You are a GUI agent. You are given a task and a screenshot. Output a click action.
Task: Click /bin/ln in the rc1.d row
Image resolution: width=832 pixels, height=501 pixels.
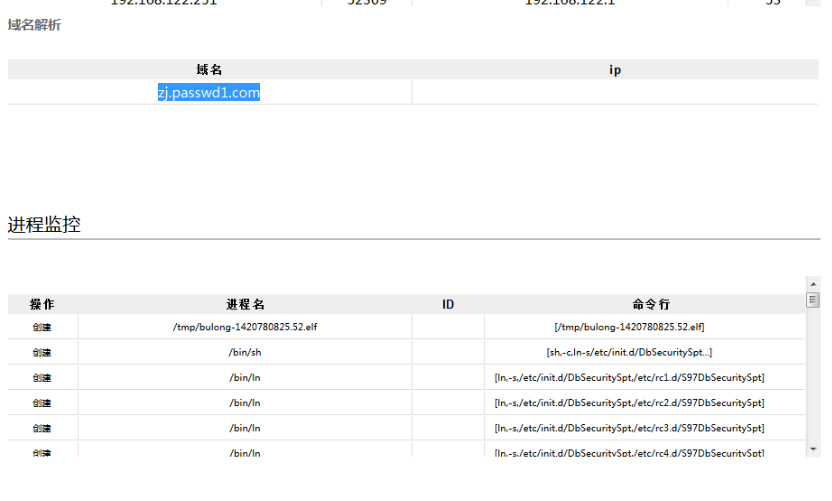point(245,377)
